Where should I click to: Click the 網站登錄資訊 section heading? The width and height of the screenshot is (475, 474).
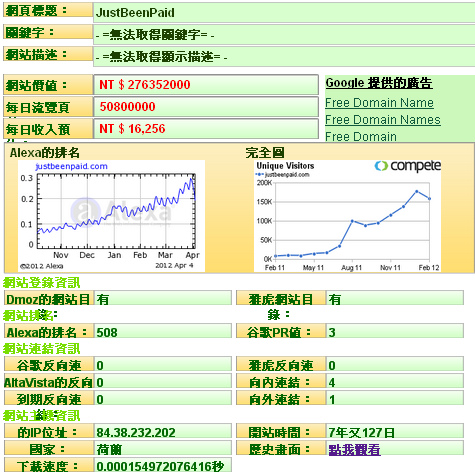click(x=42, y=283)
